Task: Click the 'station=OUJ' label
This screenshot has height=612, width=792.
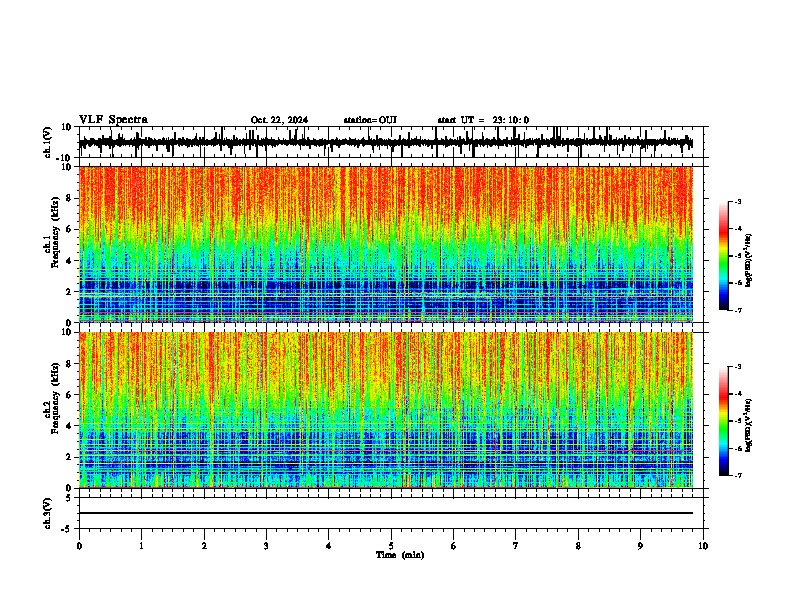Action: (370, 120)
